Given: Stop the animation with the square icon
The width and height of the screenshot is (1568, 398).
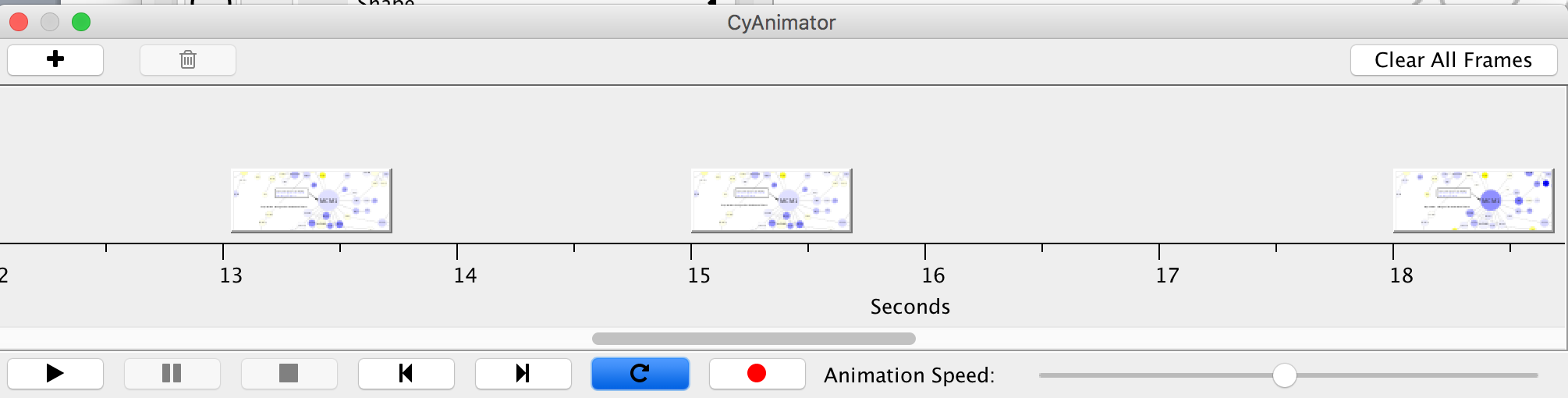Looking at the screenshot, I should pos(289,374).
